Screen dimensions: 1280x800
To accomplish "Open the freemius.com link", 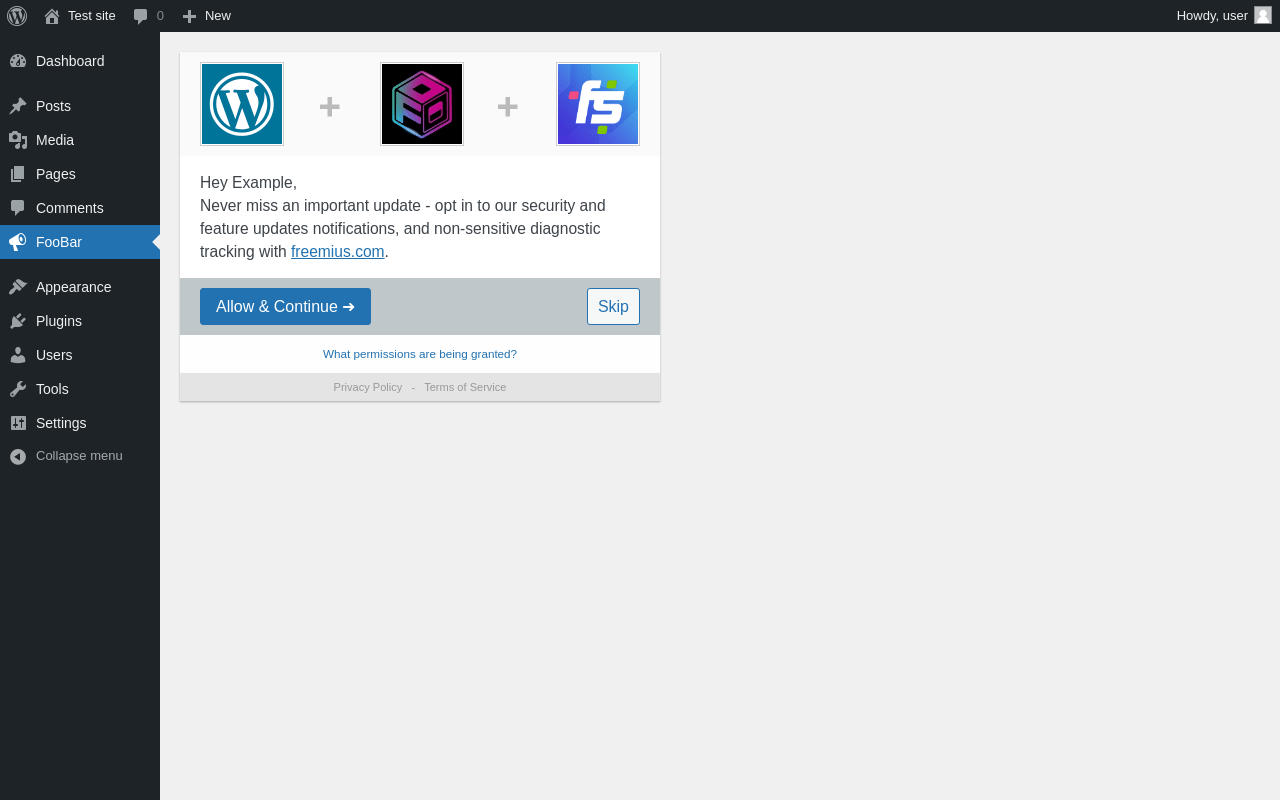I will point(338,252).
